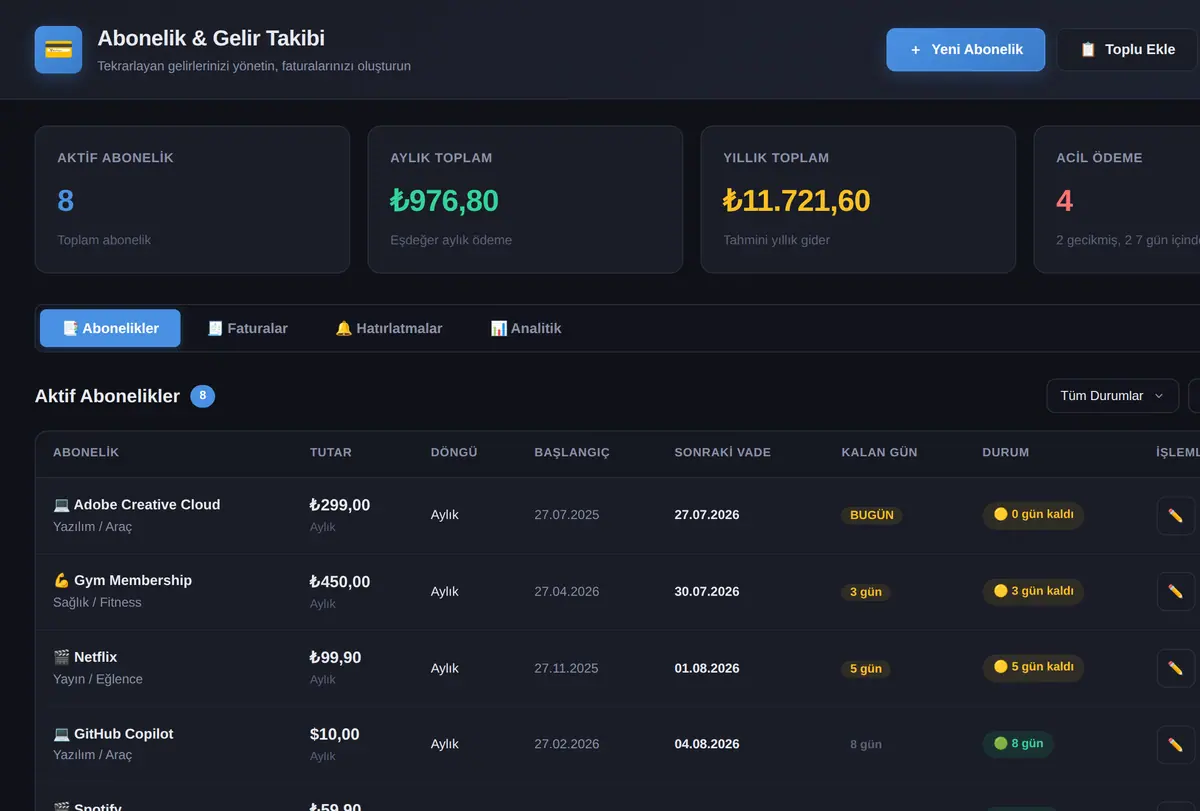
Task: Click the Kalan Gün column header
Action: click(x=879, y=452)
